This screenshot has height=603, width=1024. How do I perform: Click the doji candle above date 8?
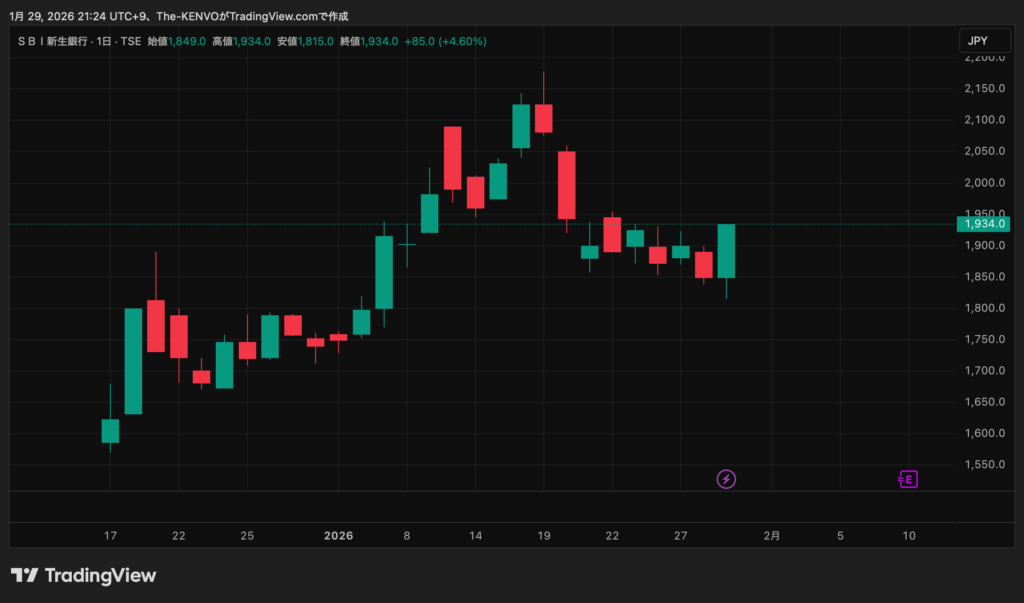[x=407, y=243]
